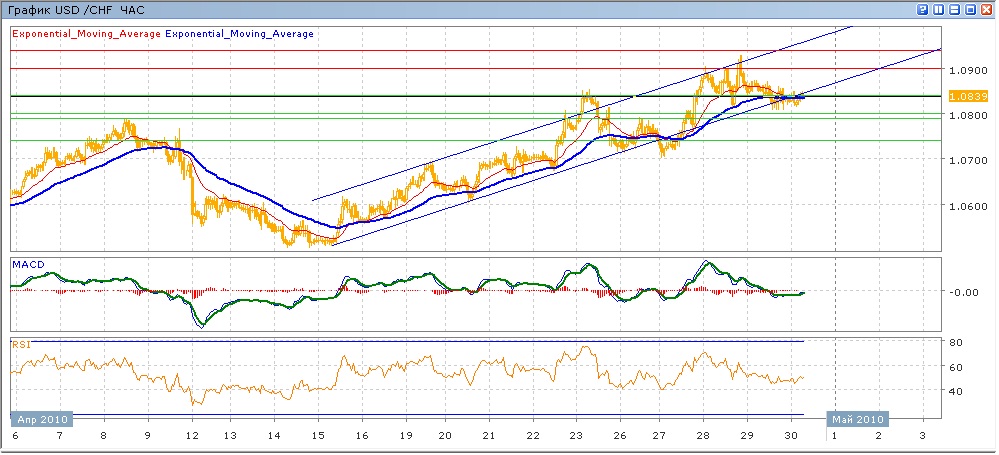Maximize the USD/CHF chart window
999x455 pixels.
[x=971, y=9]
